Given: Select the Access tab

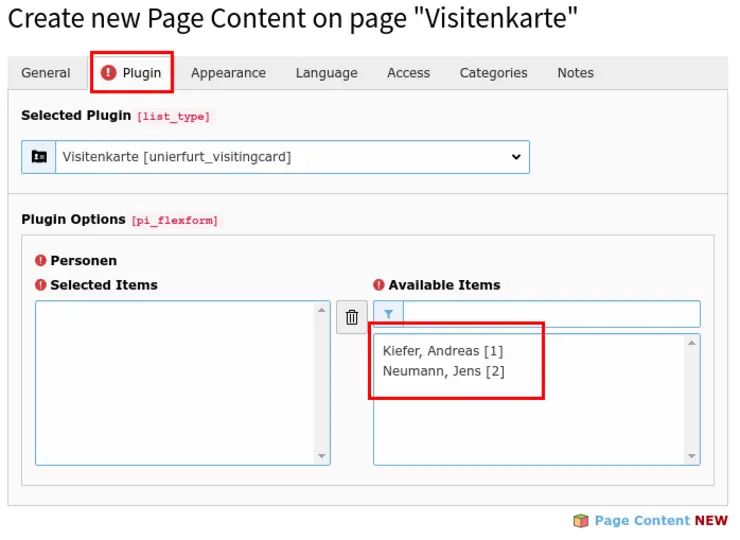Looking at the screenshot, I should 408,73.
